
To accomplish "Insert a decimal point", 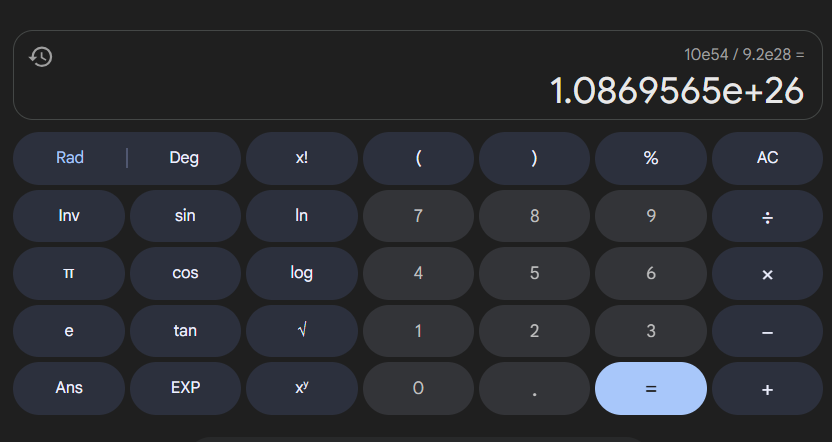I will point(534,388).
